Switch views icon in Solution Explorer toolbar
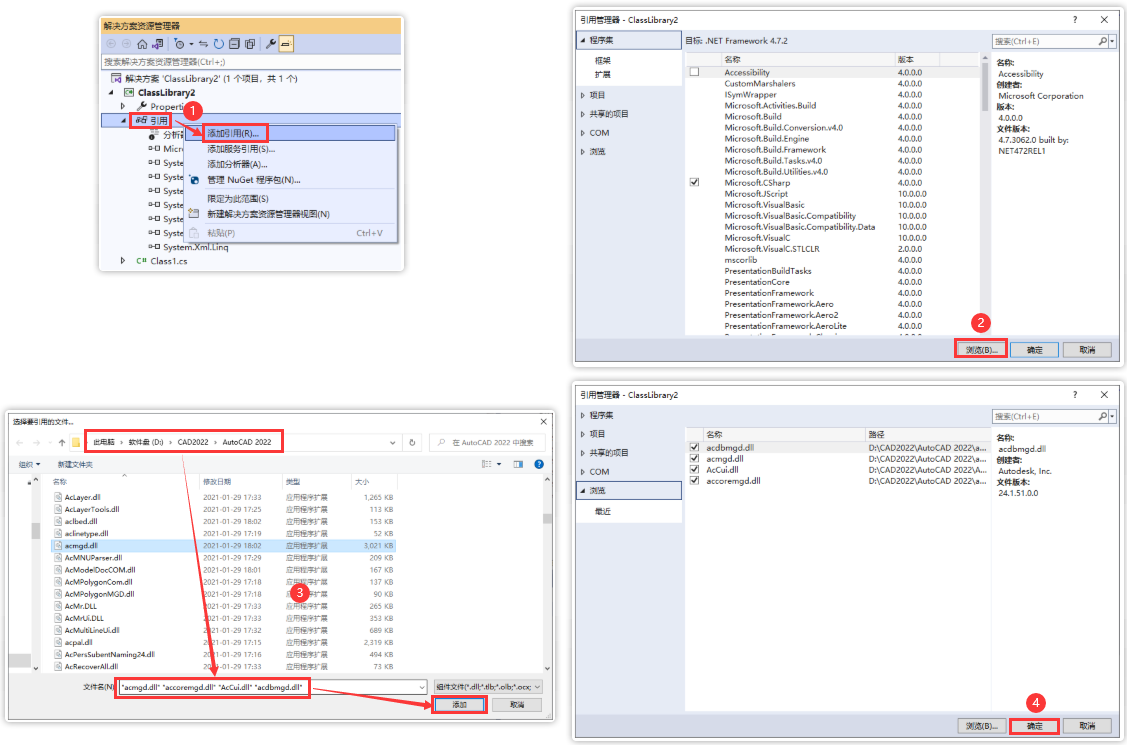 [x=157, y=44]
